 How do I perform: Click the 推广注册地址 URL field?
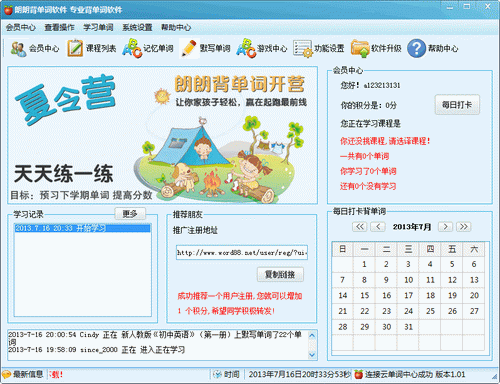pyautogui.click(x=242, y=253)
